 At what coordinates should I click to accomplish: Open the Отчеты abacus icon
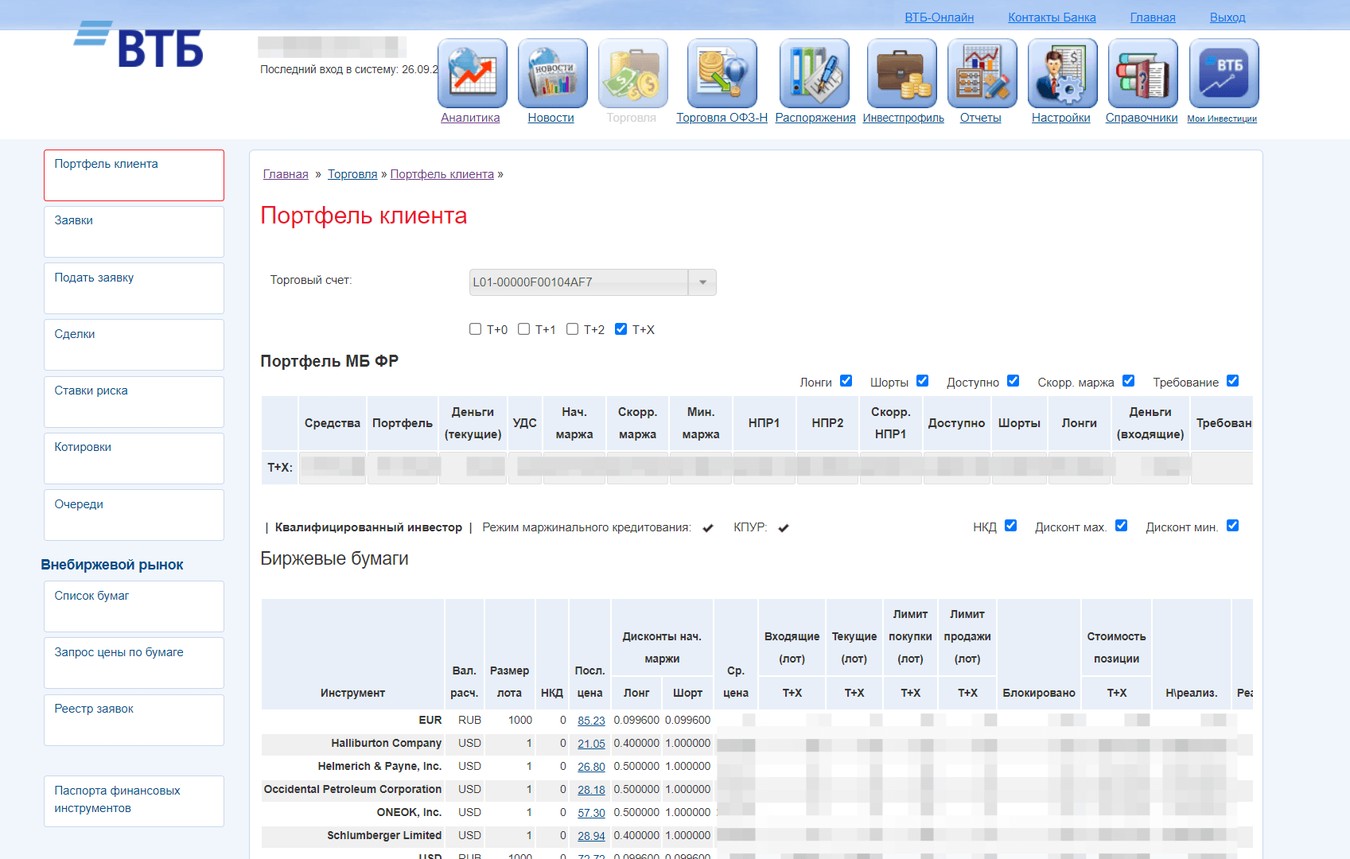click(x=981, y=73)
